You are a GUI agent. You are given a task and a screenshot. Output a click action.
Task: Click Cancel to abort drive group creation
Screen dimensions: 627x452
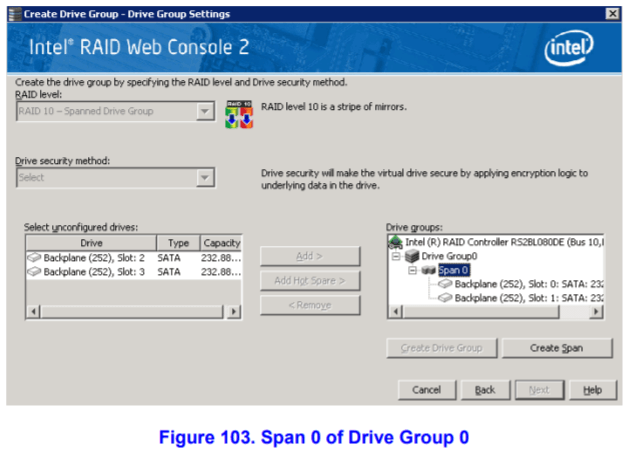427,390
